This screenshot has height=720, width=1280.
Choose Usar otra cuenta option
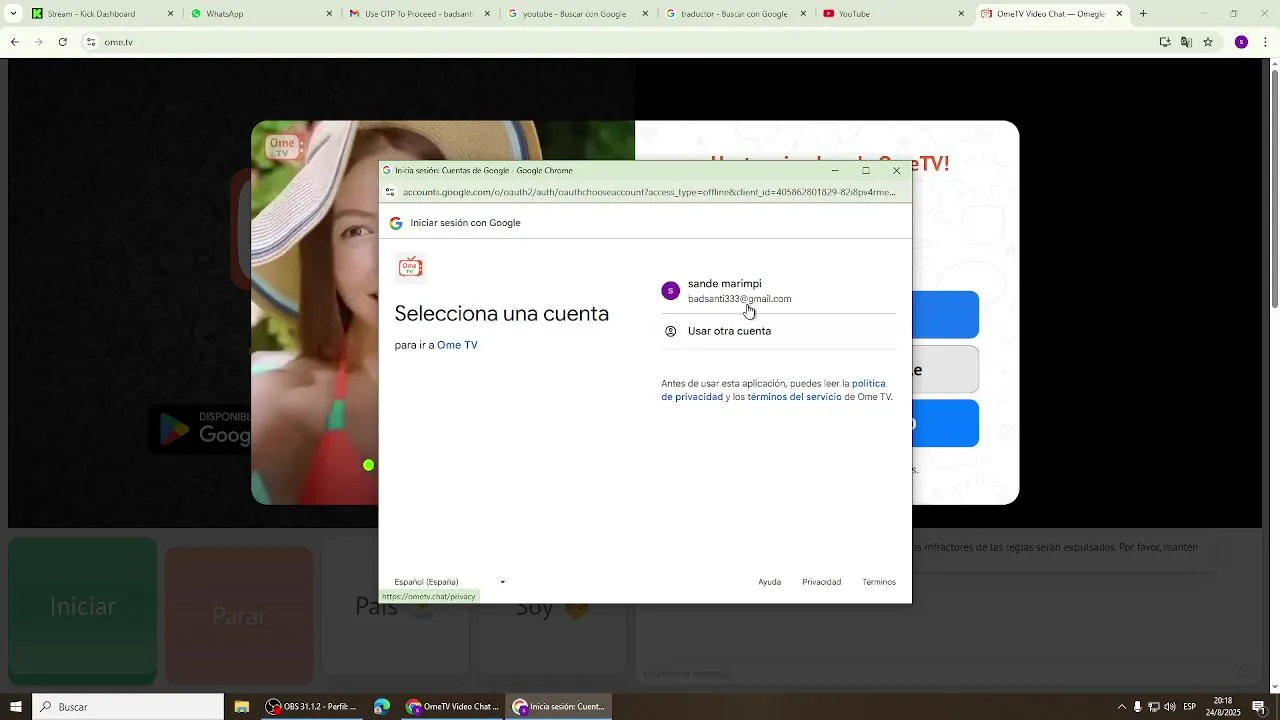(778, 331)
